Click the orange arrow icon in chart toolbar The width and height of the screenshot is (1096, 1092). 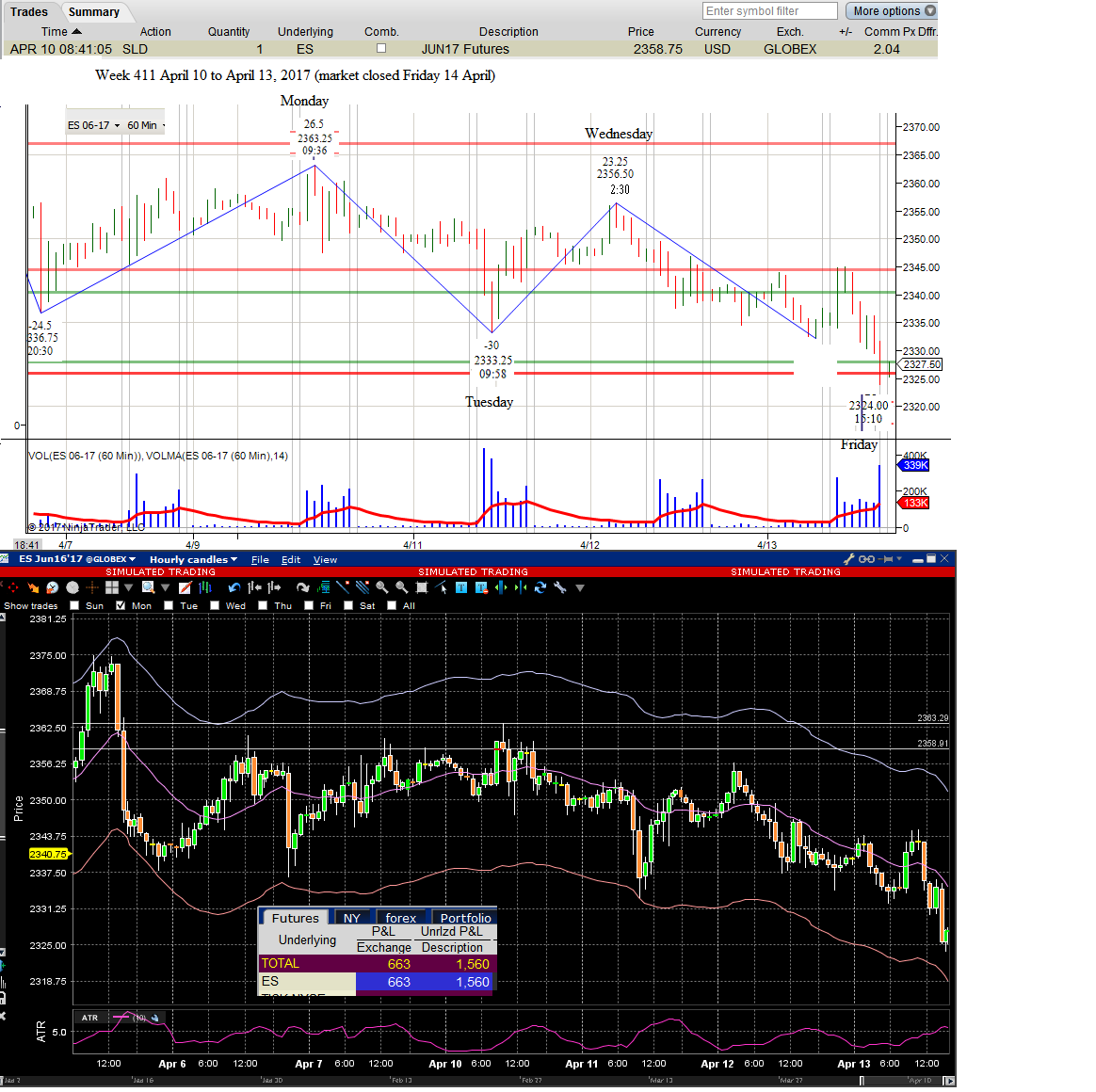click(33, 587)
